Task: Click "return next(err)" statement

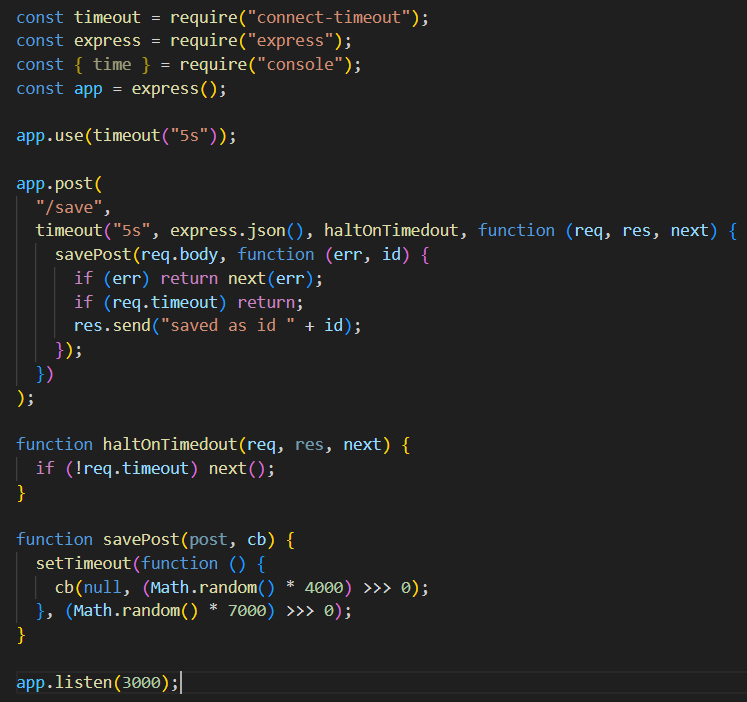Action: tap(237, 279)
